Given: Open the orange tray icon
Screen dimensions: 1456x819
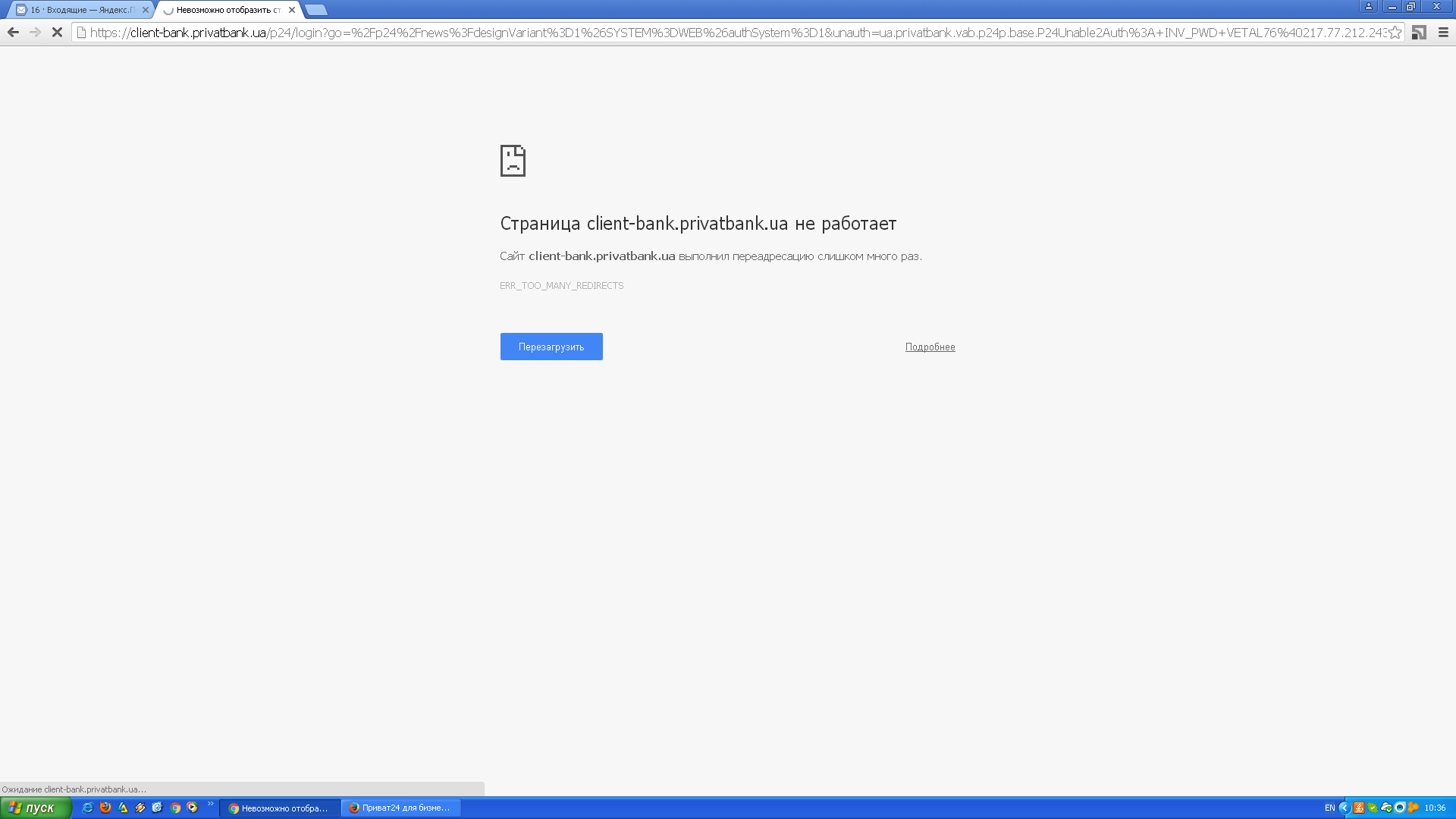Looking at the screenshot, I should click(1414, 808).
